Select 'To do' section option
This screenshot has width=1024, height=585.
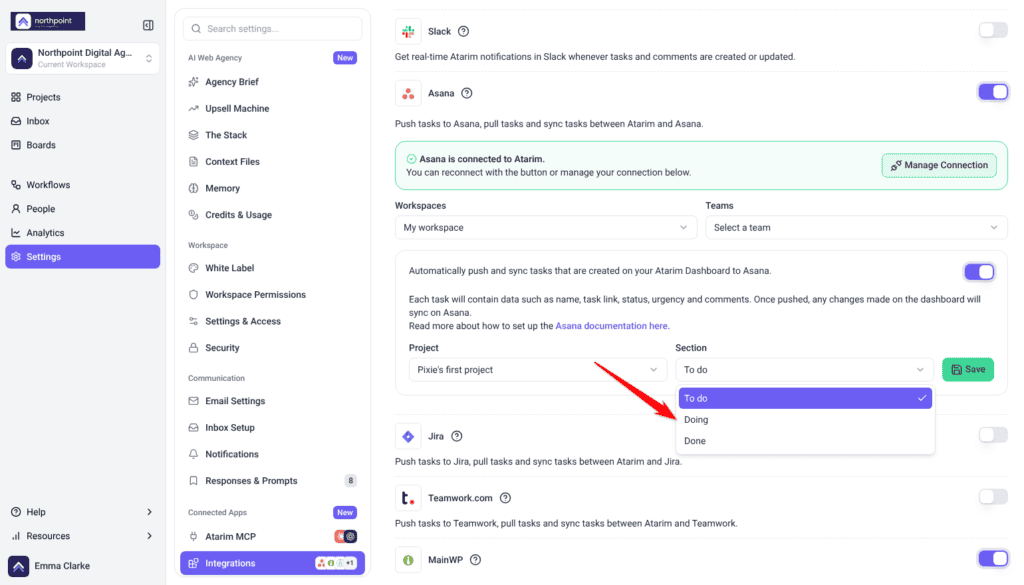coord(805,398)
